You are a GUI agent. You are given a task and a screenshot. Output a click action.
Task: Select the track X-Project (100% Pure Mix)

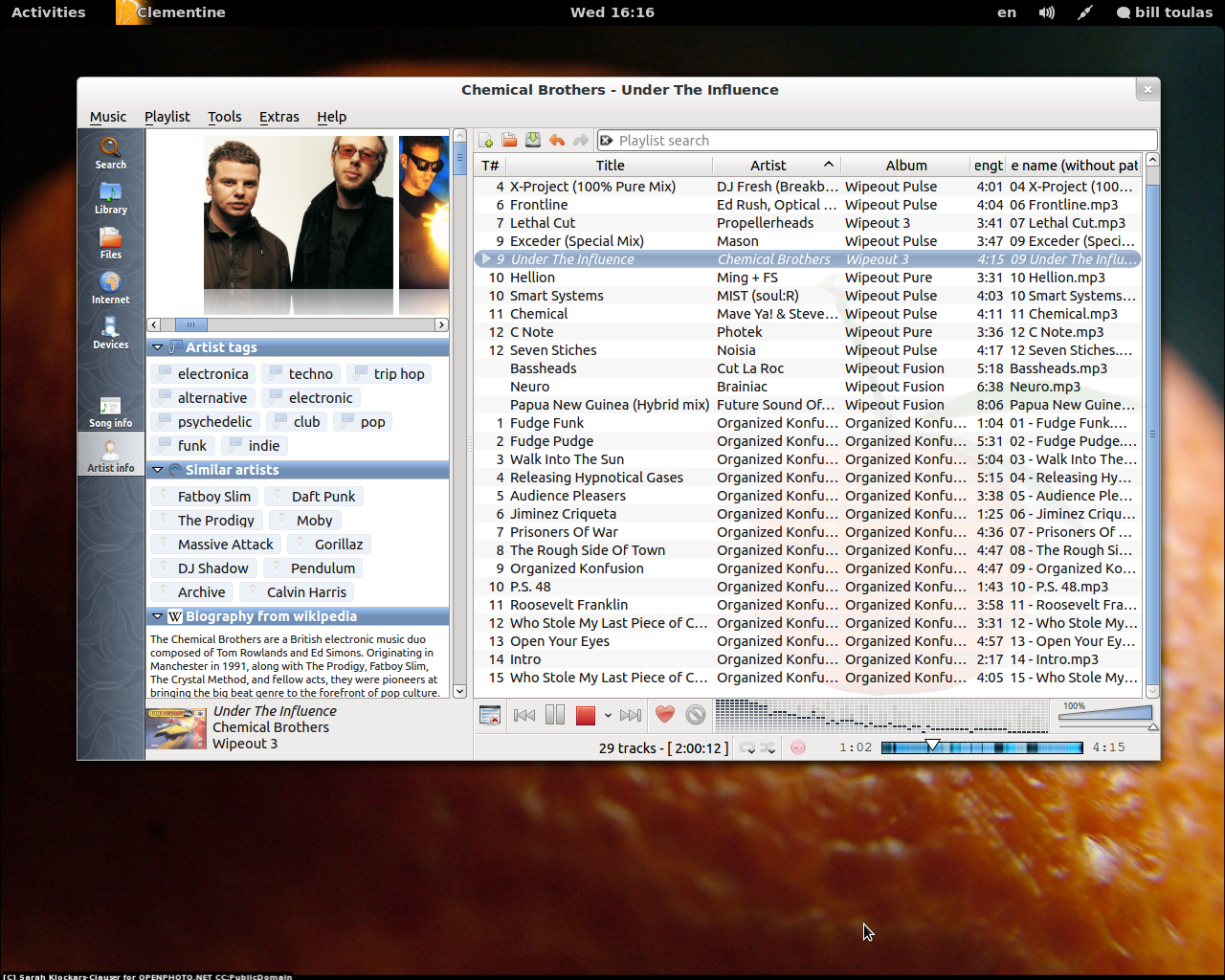808,187
